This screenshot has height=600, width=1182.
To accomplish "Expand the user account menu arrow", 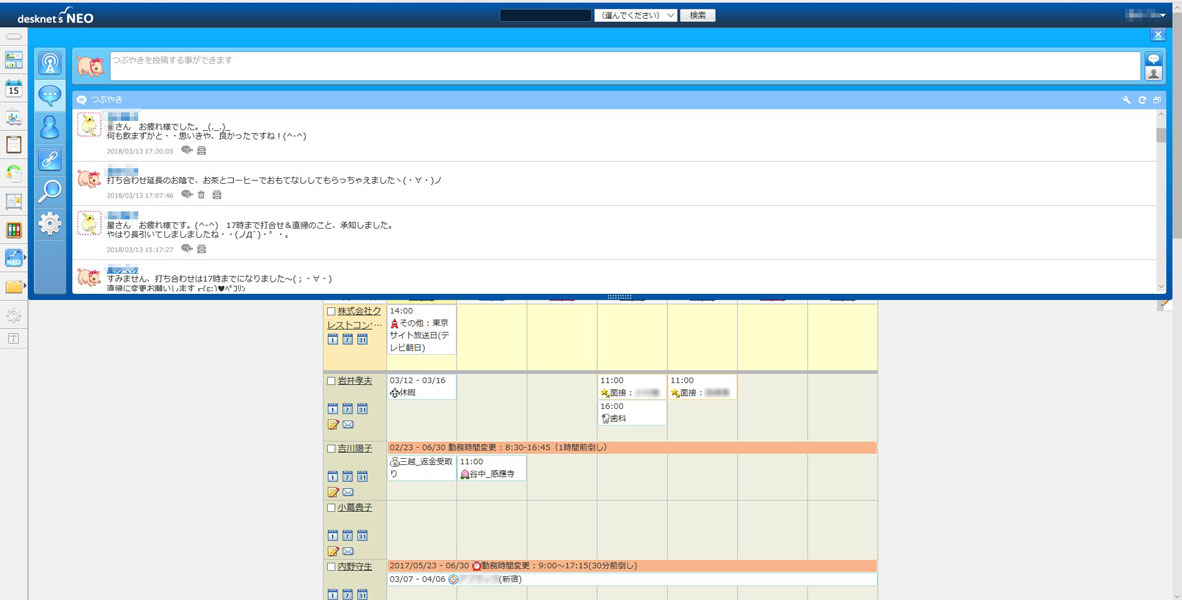I will click(1164, 16).
